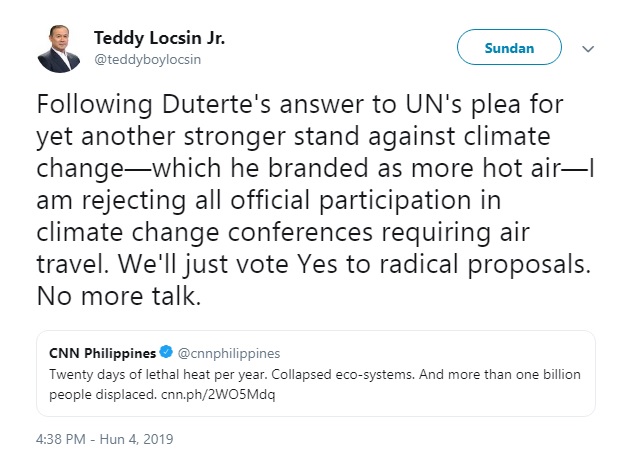Image resolution: width=633 pixels, height=457 pixels.
Task: Click Teddy Locsin Jr.'s profile avatar
Action: point(59,48)
